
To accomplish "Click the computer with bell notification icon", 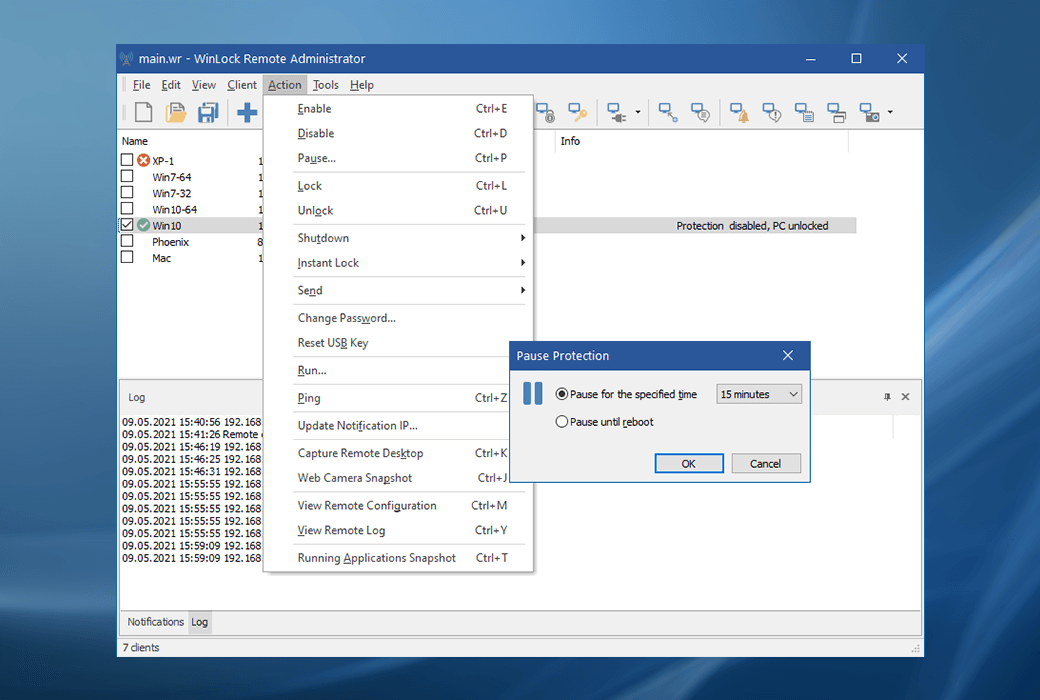I will (x=740, y=112).
